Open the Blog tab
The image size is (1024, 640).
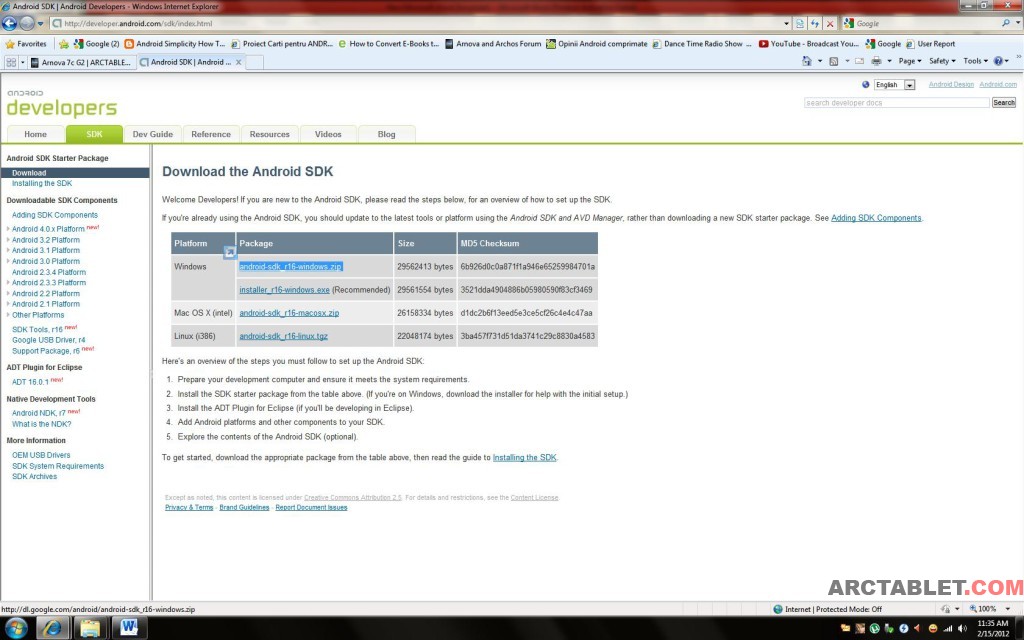387,134
